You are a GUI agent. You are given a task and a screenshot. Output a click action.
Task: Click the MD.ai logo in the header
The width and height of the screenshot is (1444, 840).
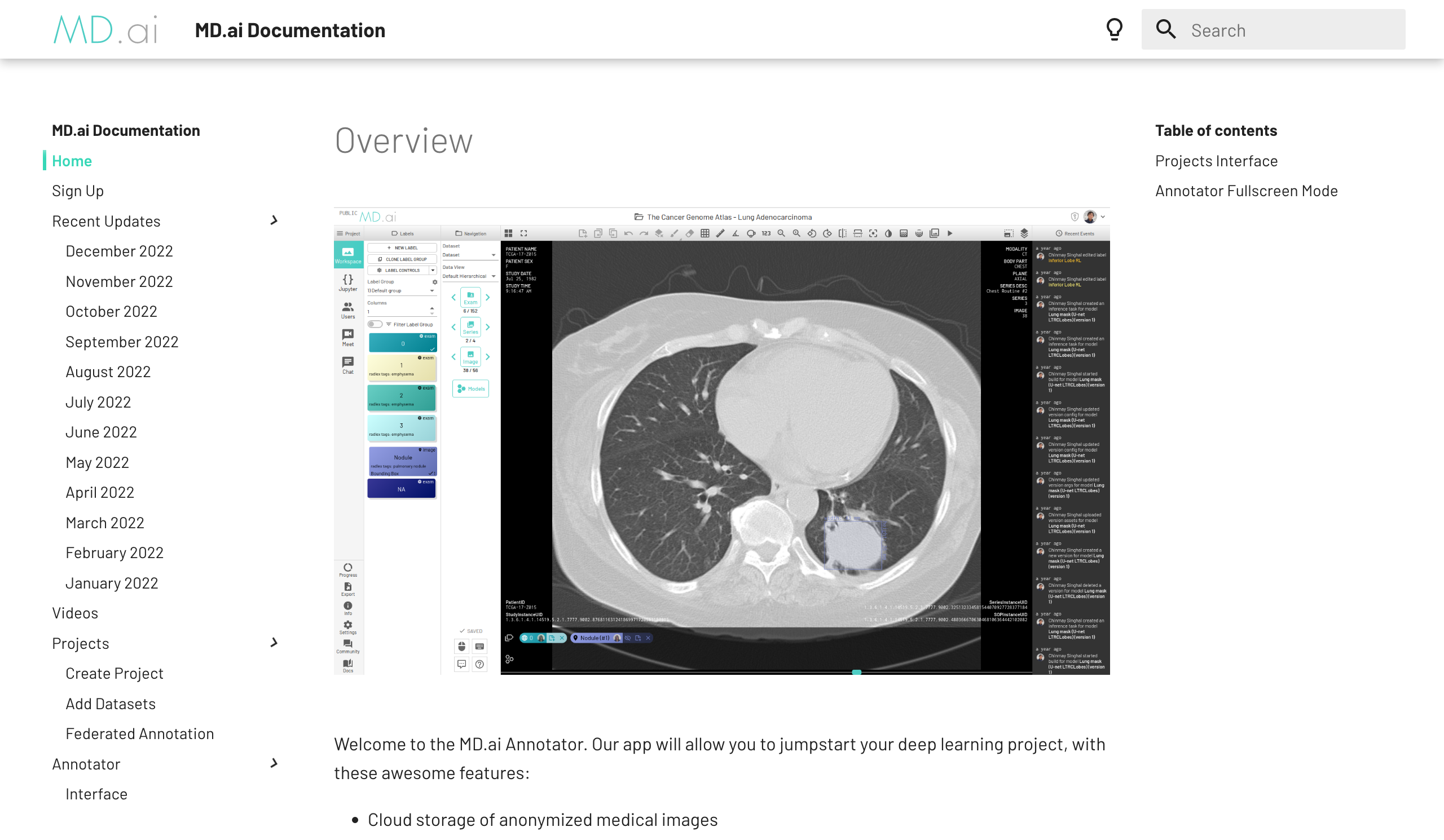point(105,30)
